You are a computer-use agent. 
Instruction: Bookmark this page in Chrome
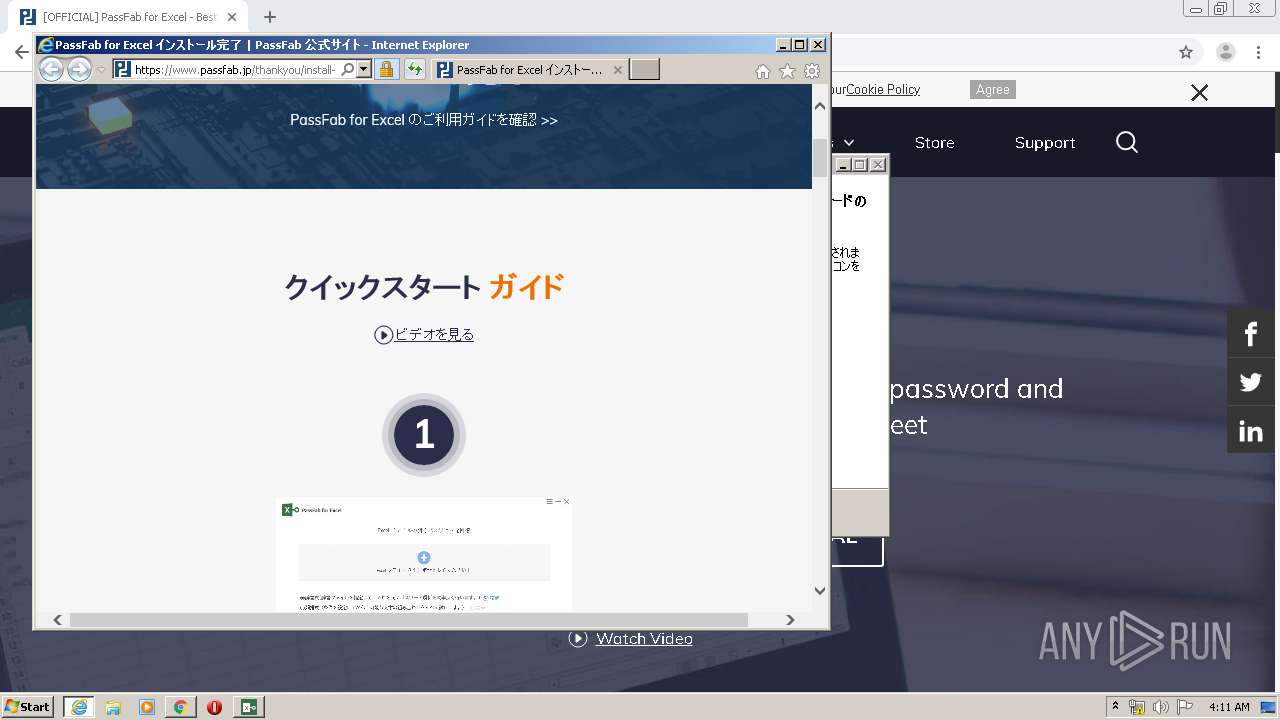[x=1186, y=52]
